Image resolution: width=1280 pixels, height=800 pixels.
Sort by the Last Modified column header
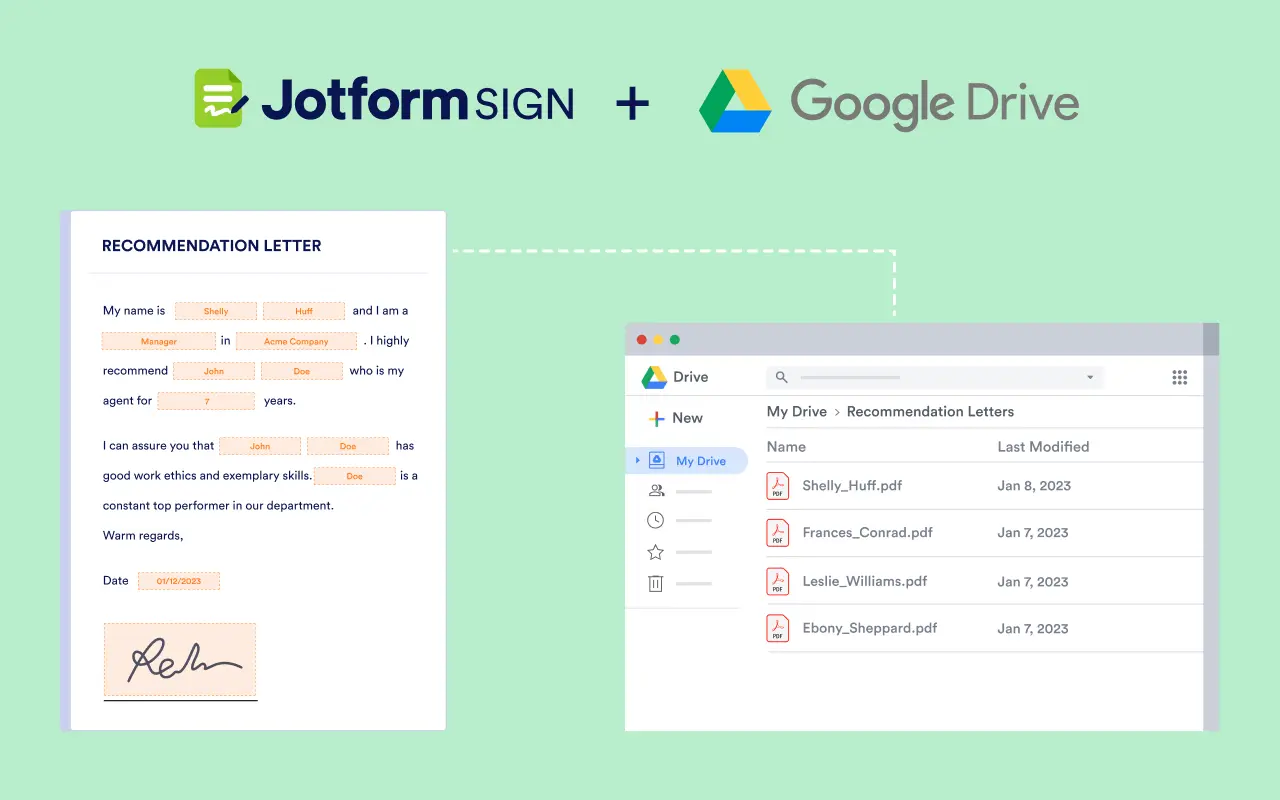coord(1043,447)
